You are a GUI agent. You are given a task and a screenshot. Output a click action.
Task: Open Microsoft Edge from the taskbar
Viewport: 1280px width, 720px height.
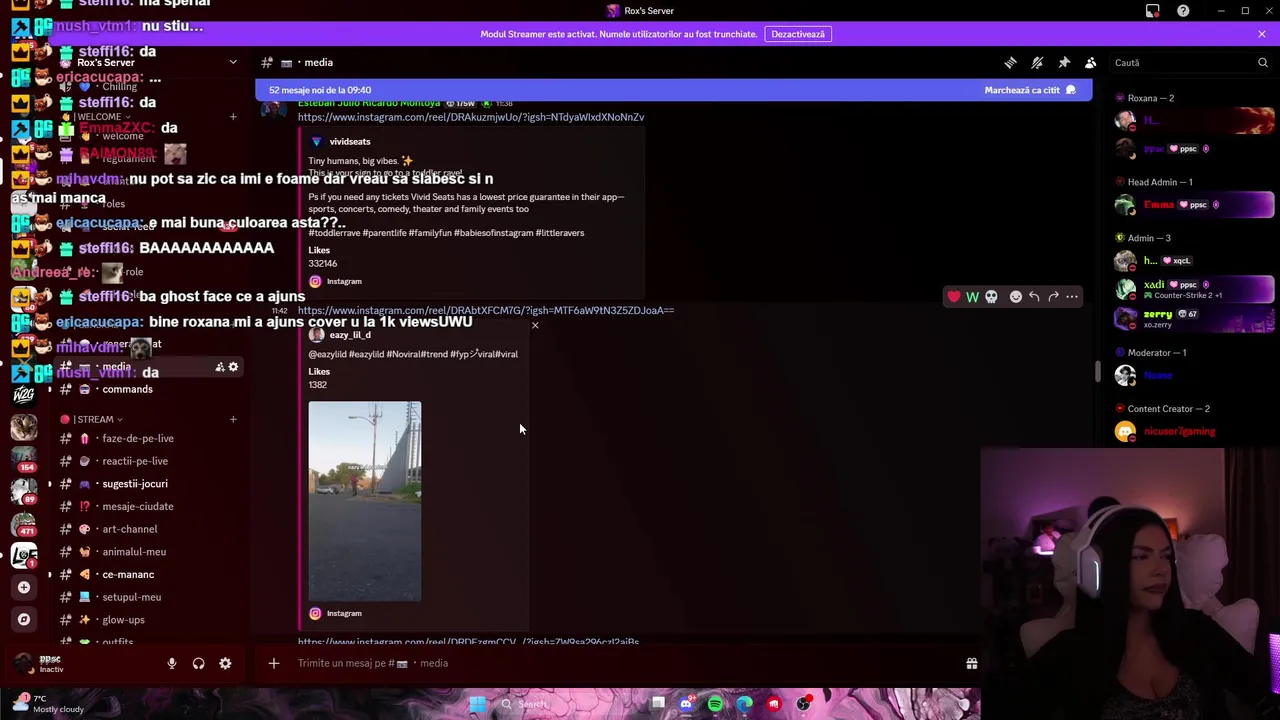(x=744, y=704)
